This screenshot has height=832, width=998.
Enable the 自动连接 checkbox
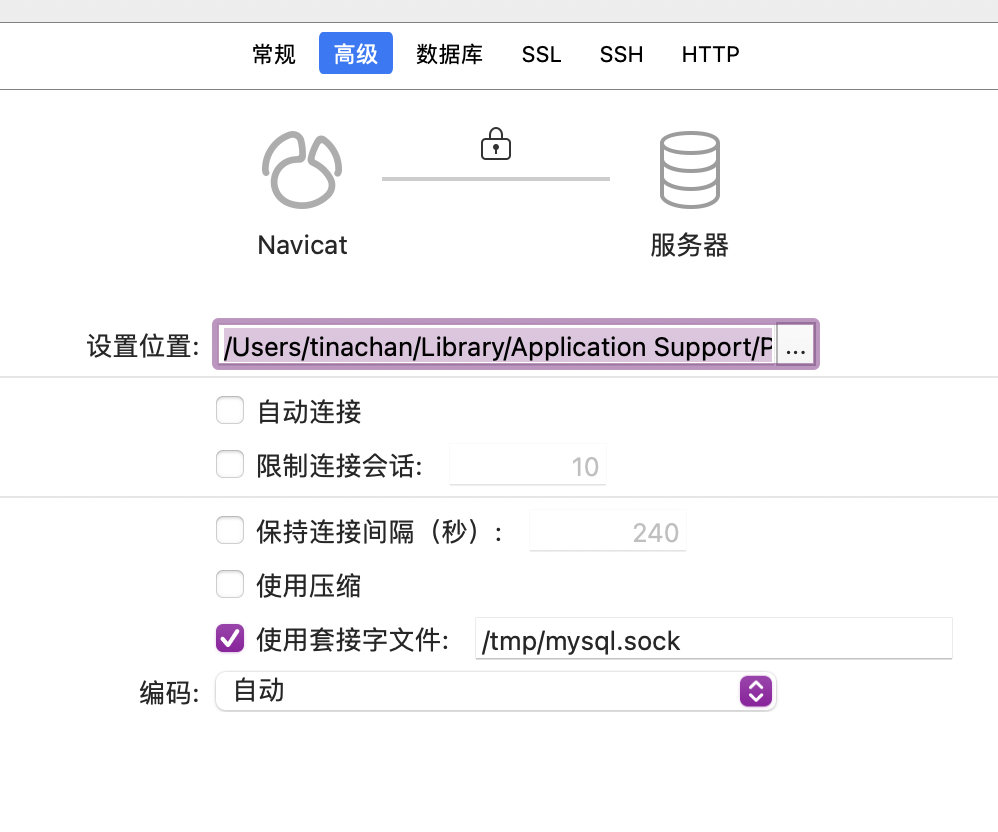pos(230,411)
